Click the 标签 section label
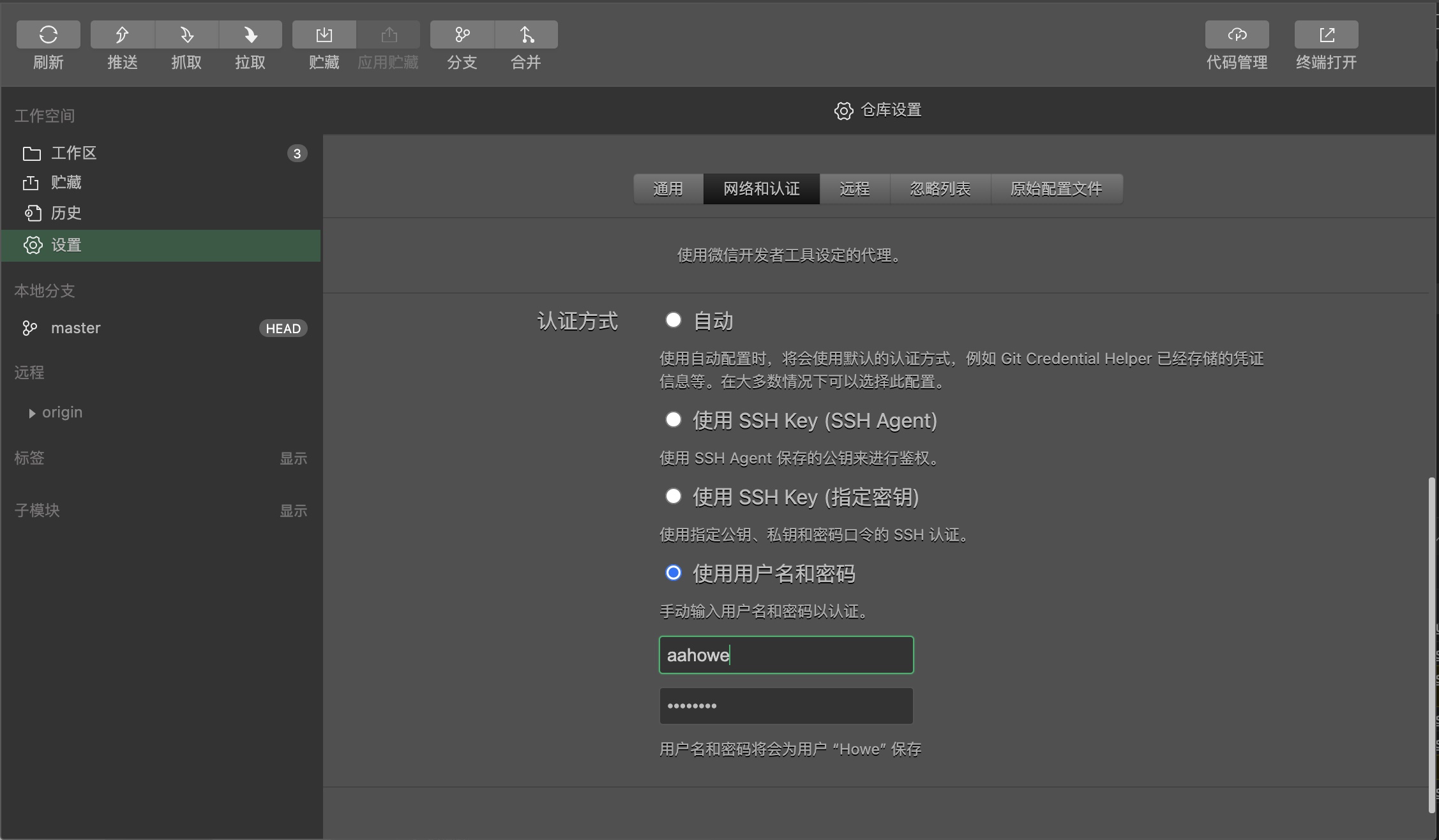The width and height of the screenshot is (1439, 840). tap(29, 458)
